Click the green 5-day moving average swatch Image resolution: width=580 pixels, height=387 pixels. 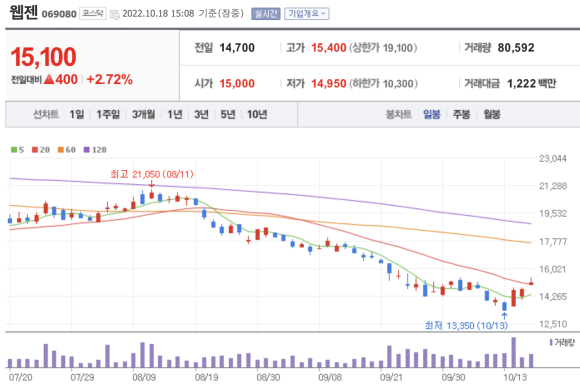click(x=14, y=150)
